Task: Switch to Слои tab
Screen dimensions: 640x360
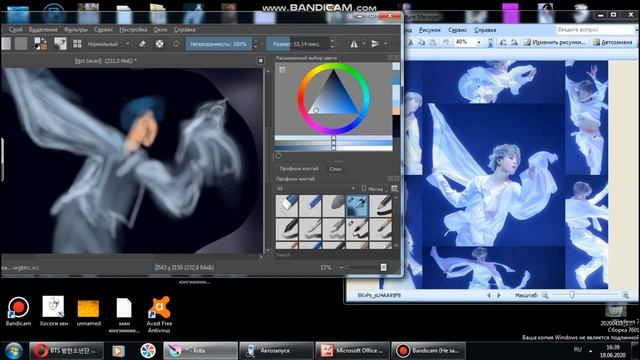Action: click(336, 168)
